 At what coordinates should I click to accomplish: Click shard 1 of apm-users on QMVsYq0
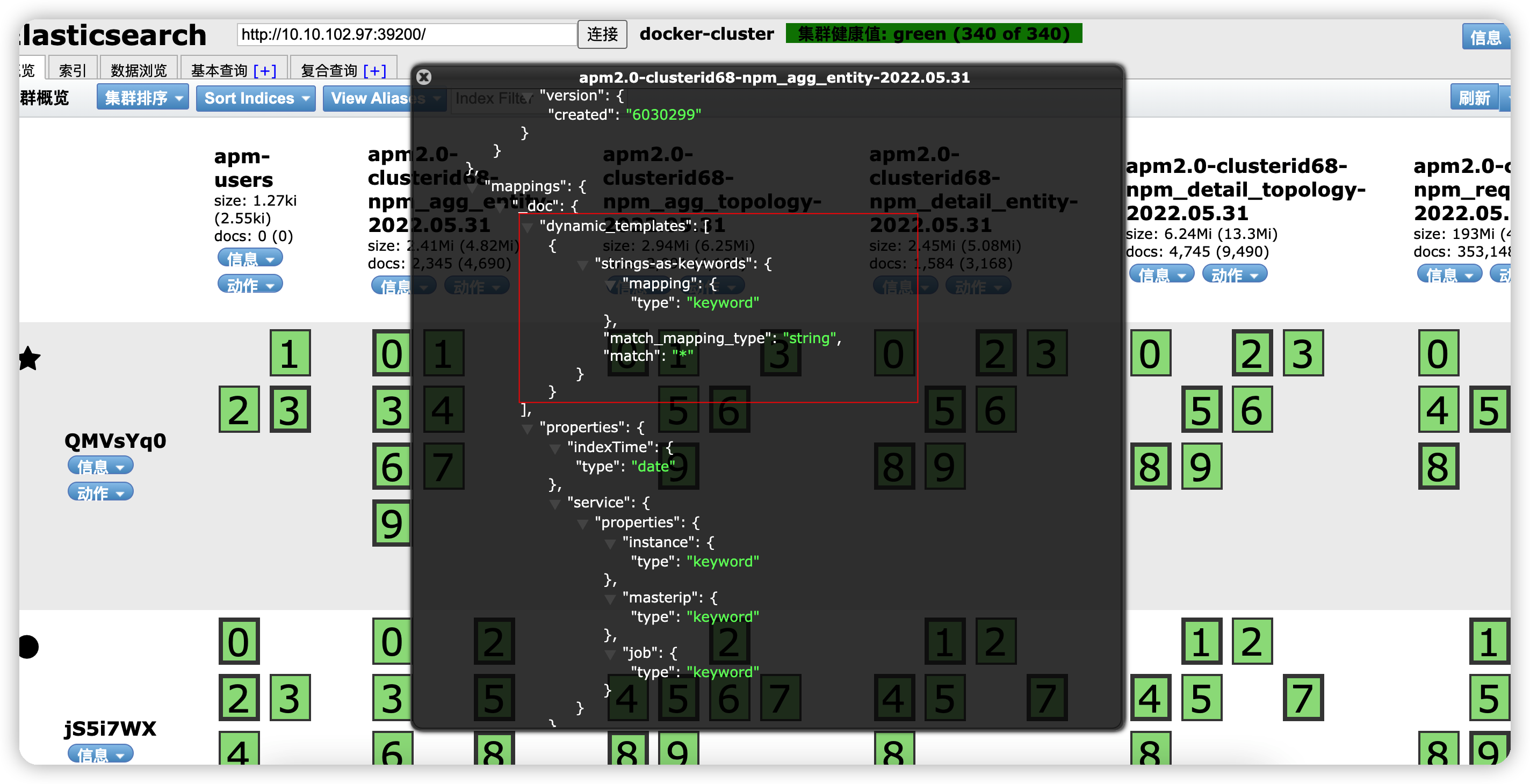click(x=290, y=353)
